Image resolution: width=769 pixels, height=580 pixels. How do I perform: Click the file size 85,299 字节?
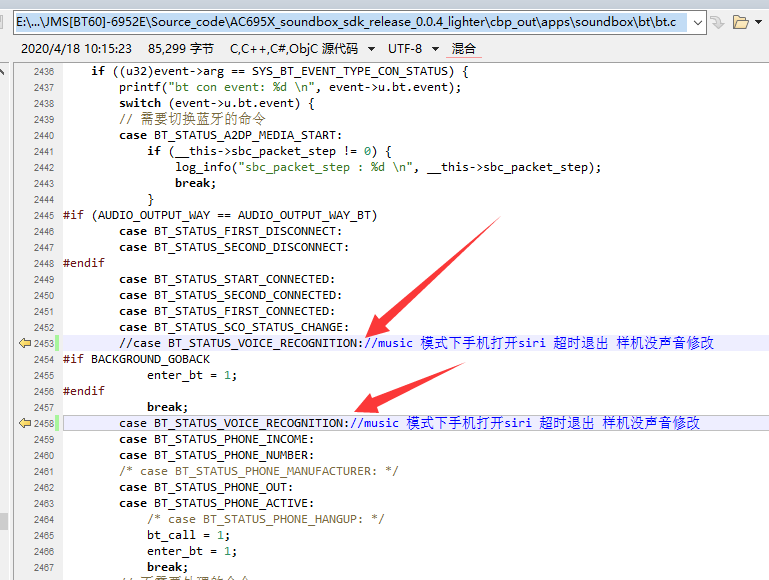180,49
